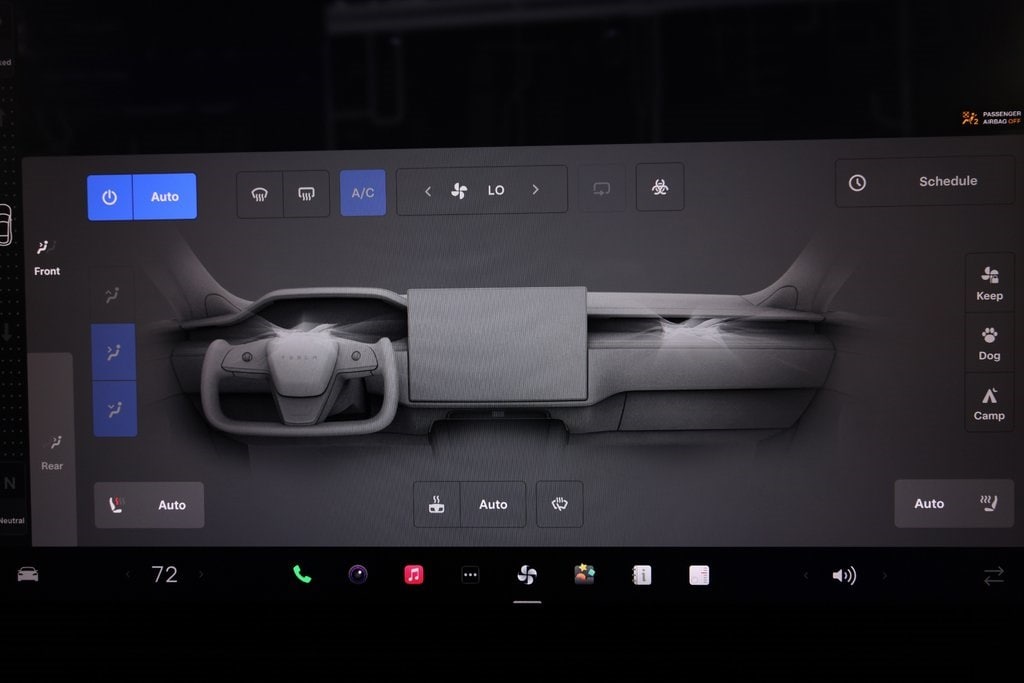The width and height of the screenshot is (1024, 683).
Task: Turn off climate power button
Action: [110, 197]
